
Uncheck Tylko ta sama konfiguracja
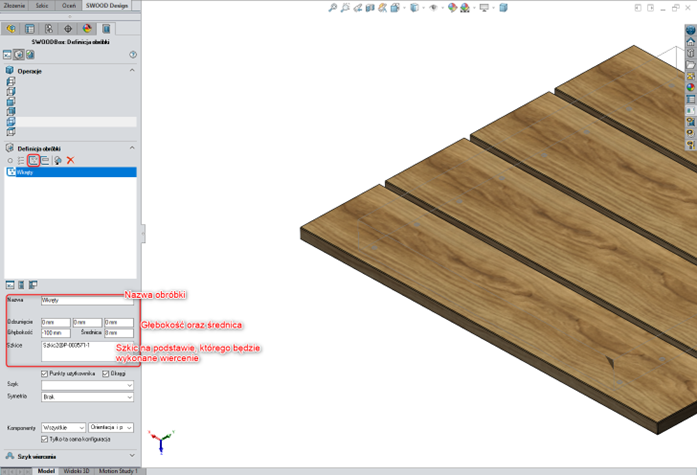[45, 439]
